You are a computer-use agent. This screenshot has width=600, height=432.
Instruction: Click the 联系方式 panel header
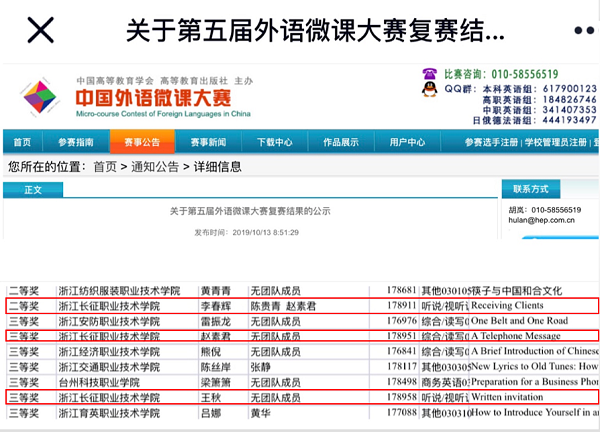pyautogui.click(x=531, y=189)
